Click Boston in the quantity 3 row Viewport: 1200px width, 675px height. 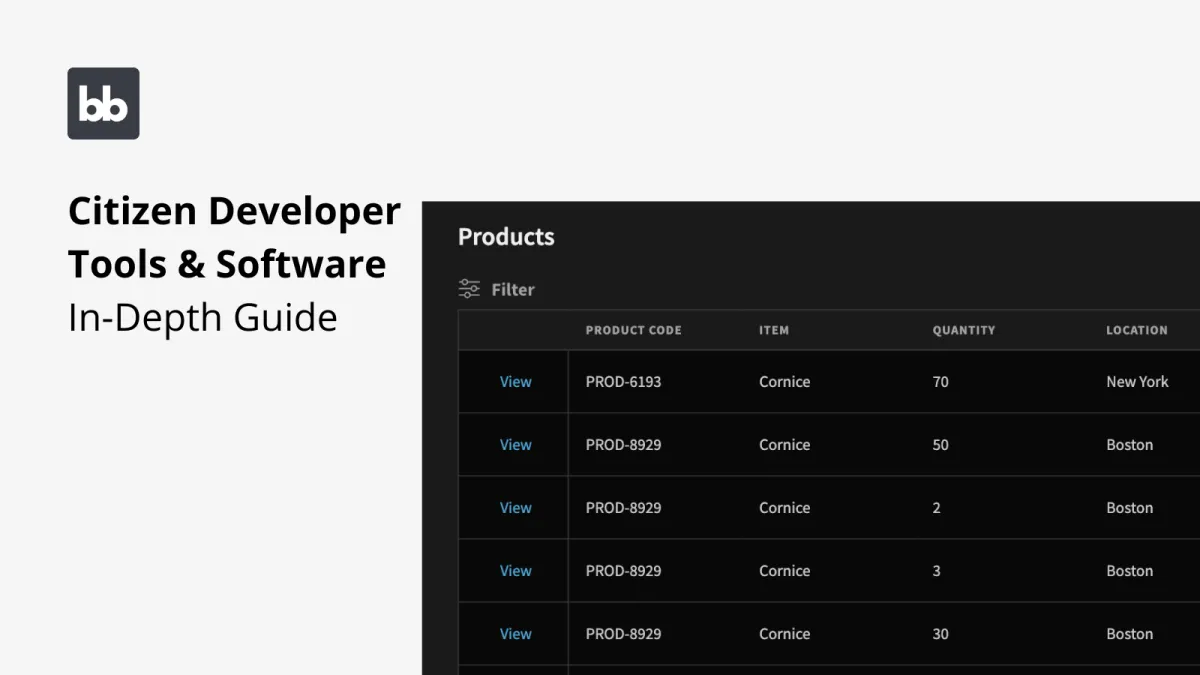coord(1129,570)
